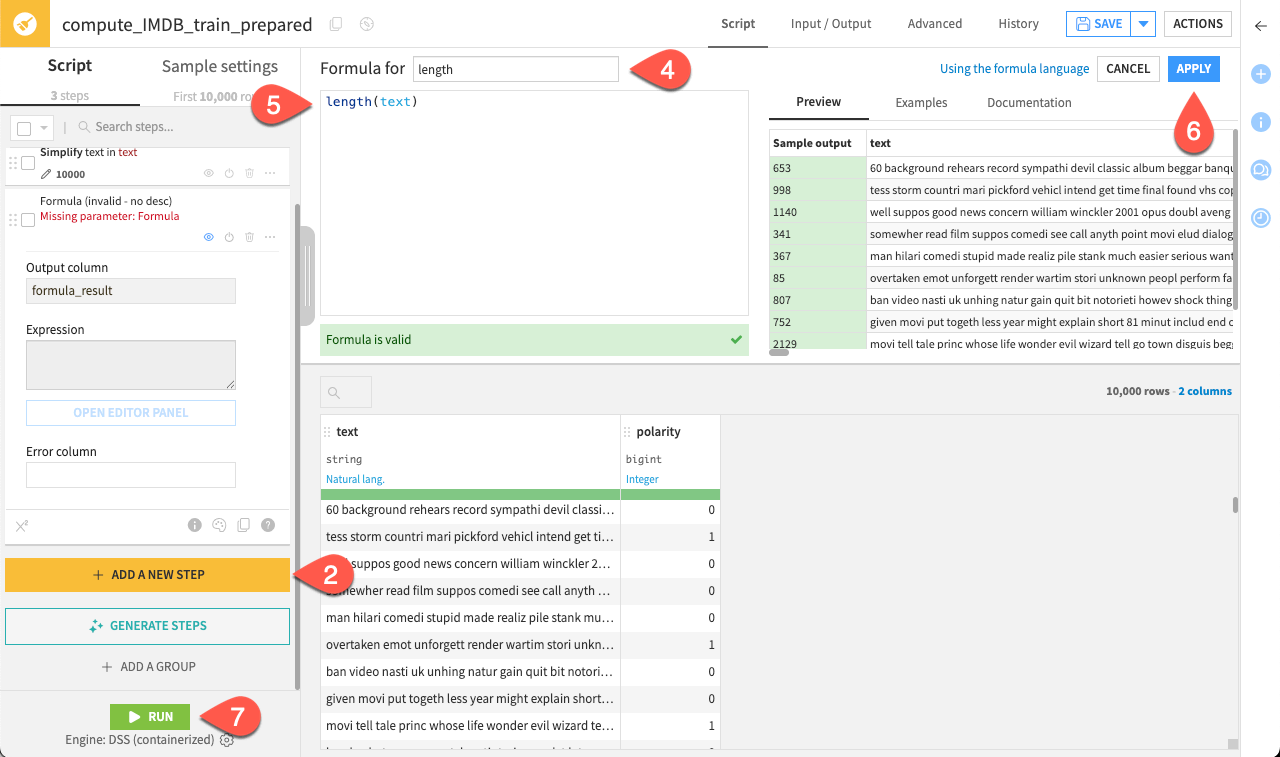Open the color palette icon below the Formula step
Image resolution: width=1280 pixels, height=757 pixels.
point(219,525)
